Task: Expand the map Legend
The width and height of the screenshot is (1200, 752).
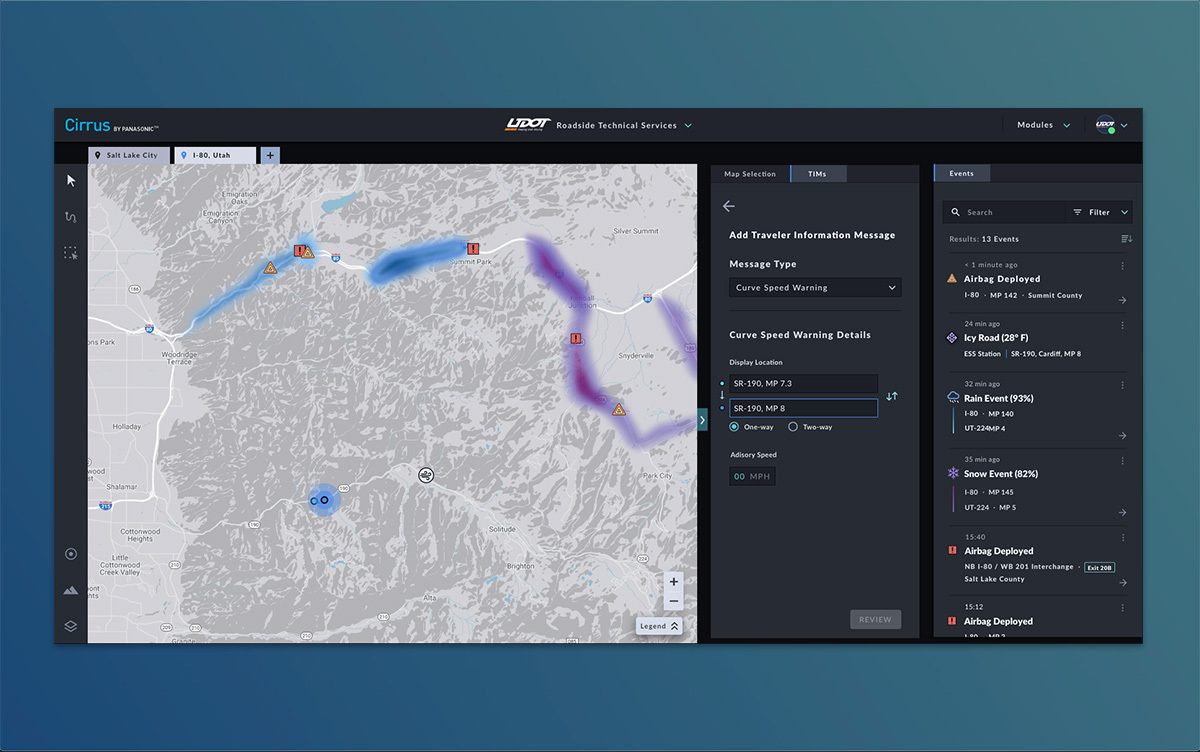Action: pyautogui.click(x=660, y=626)
